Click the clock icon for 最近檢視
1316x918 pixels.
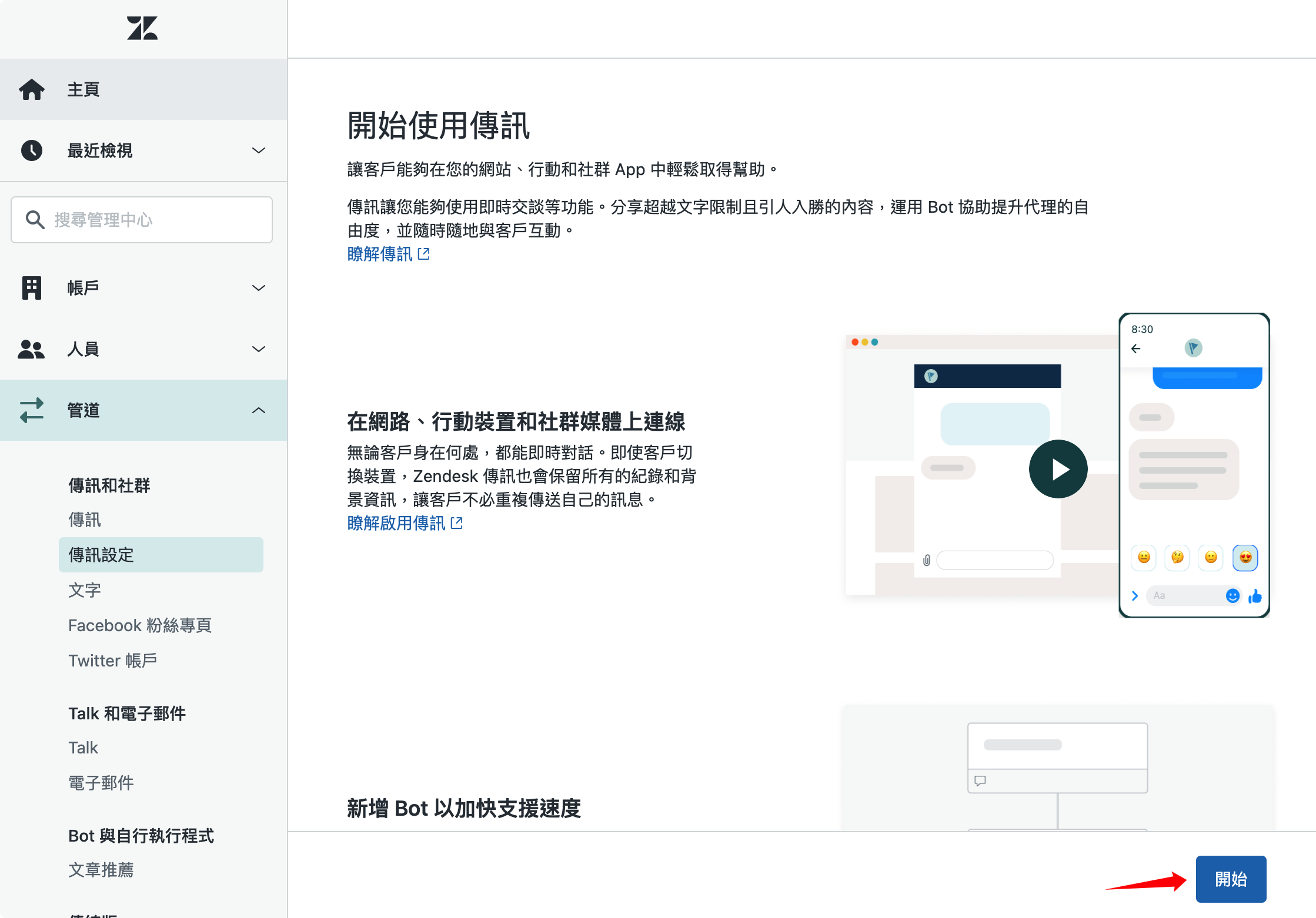tap(32, 150)
